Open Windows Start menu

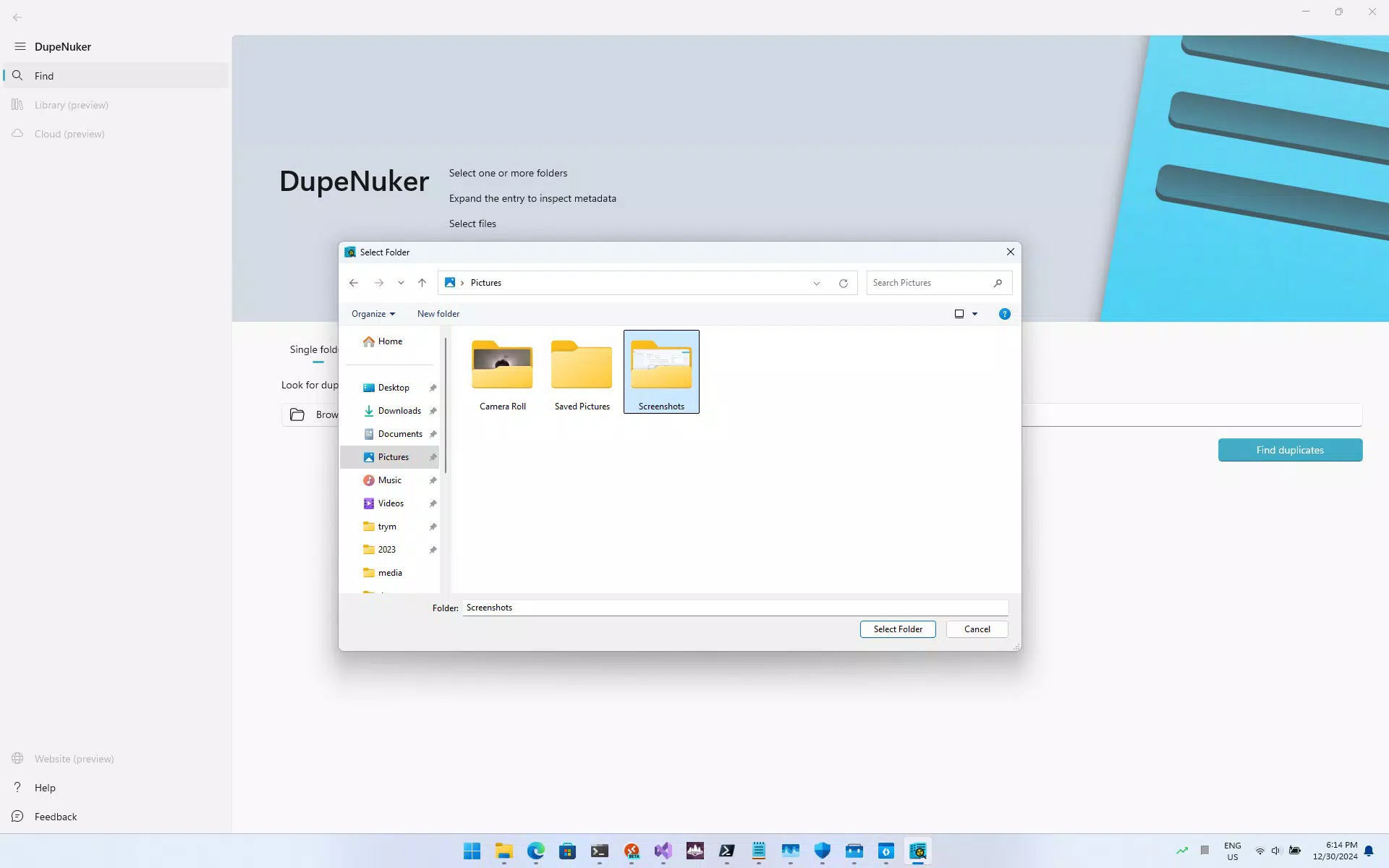point(472,851)
